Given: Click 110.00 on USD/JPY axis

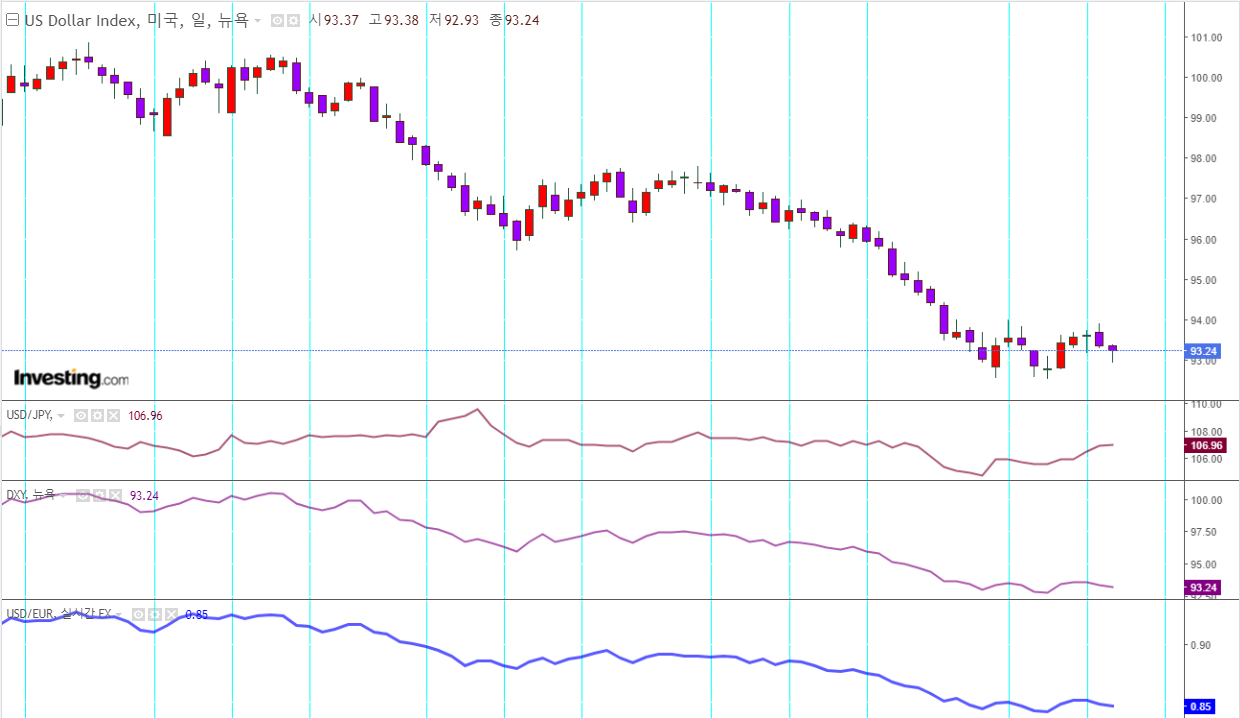Looking at the screenshot, I should [x=1206, y=404].
